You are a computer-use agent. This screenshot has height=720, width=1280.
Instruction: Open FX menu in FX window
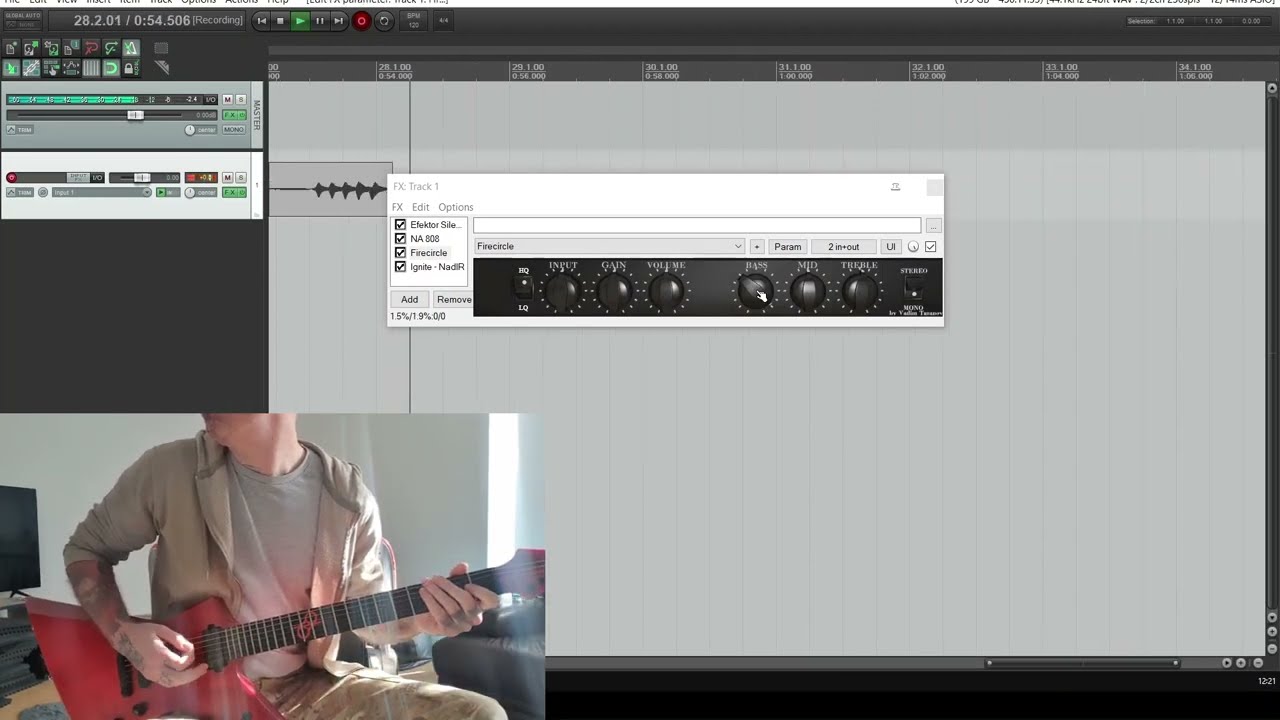(x=397, y=207)
